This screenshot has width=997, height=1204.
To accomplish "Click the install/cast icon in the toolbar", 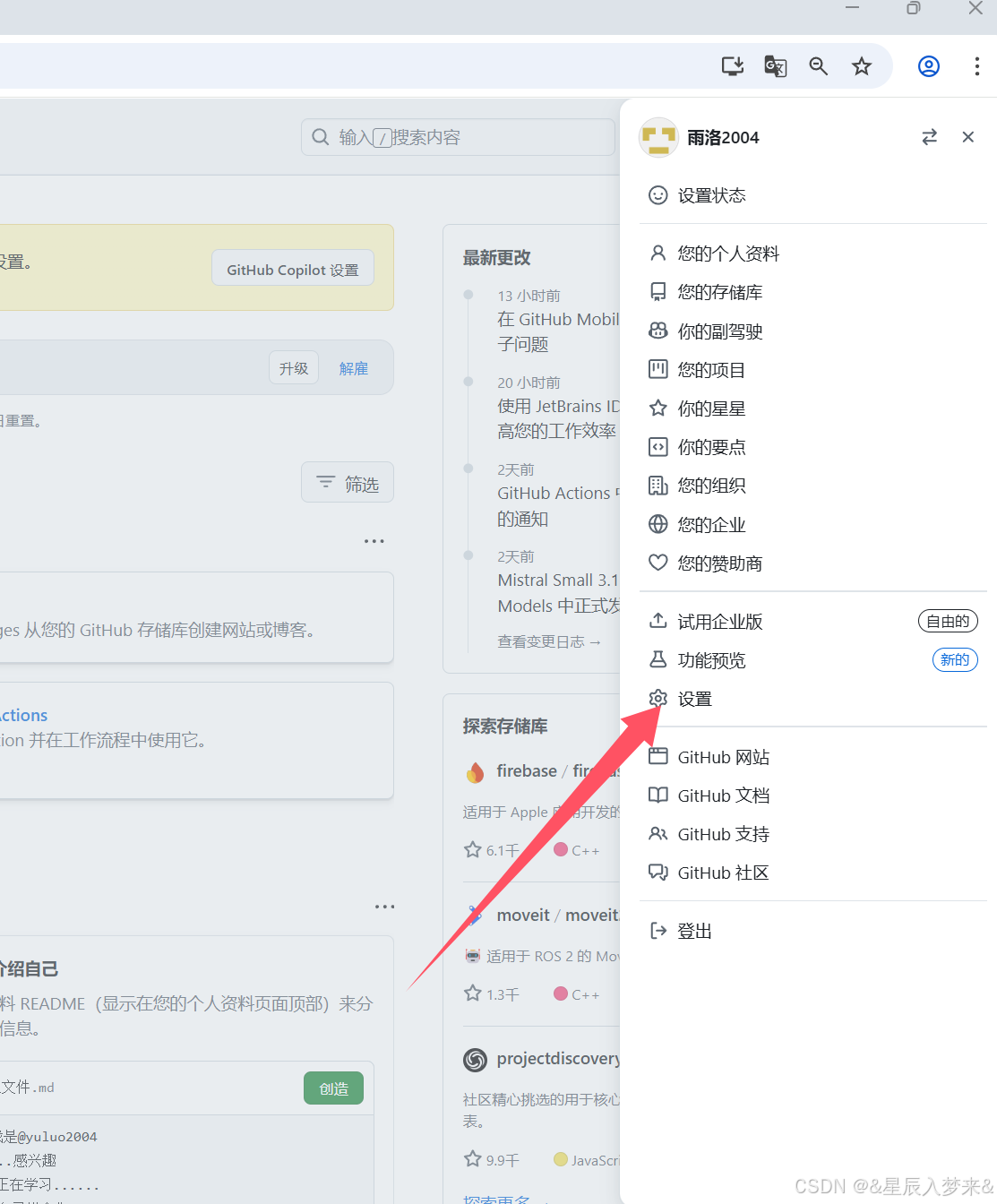I will 732,65.
